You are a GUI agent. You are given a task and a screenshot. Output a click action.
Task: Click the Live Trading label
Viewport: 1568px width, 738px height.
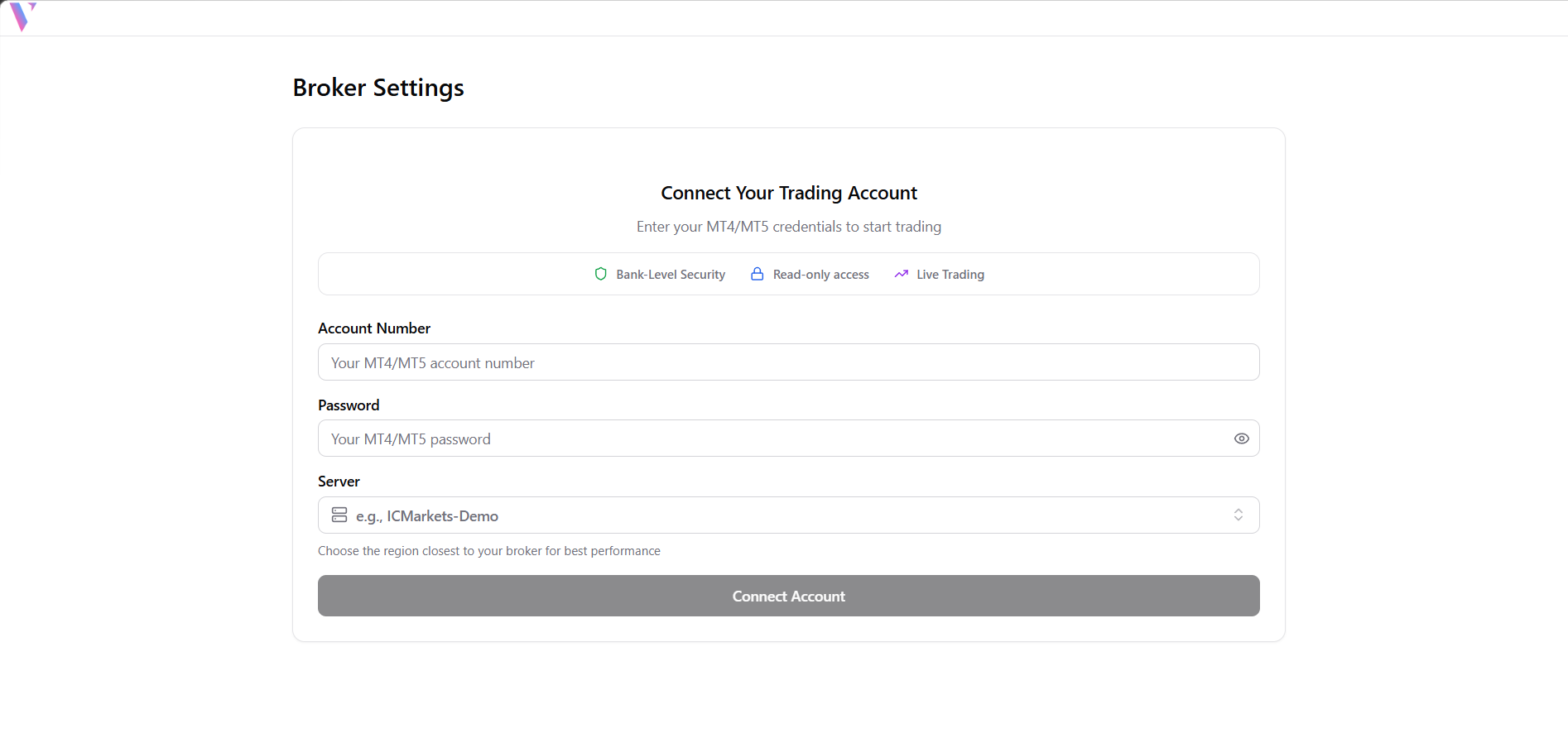[950, 275]
